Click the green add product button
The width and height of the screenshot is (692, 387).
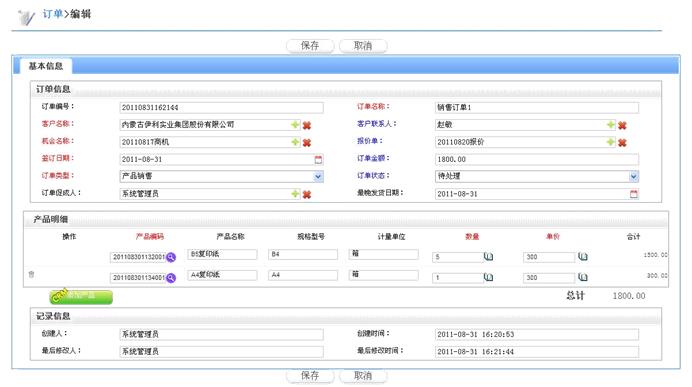81,297
